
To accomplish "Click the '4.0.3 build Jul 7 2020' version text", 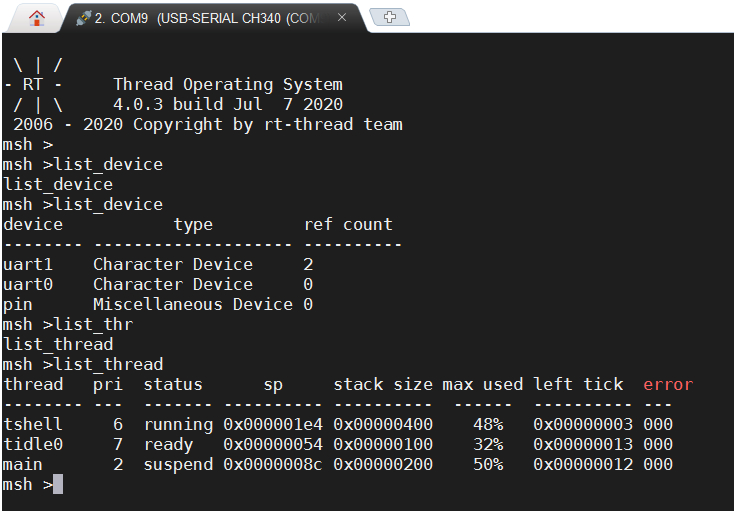I will [228, 105].
